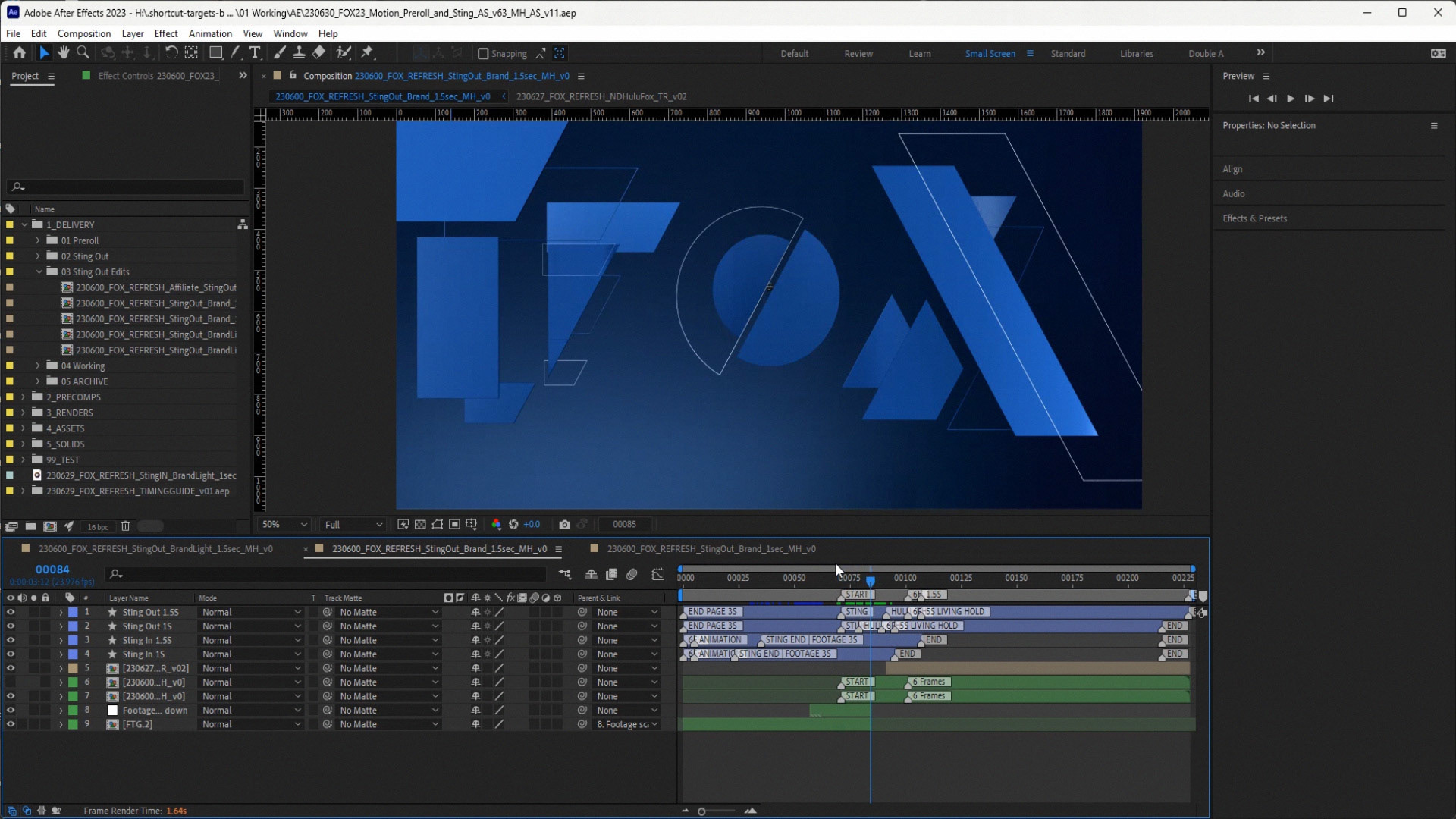Click the Rotation tool icon
The width and height of the screenshot is (1456, 819).
(171, 52)
